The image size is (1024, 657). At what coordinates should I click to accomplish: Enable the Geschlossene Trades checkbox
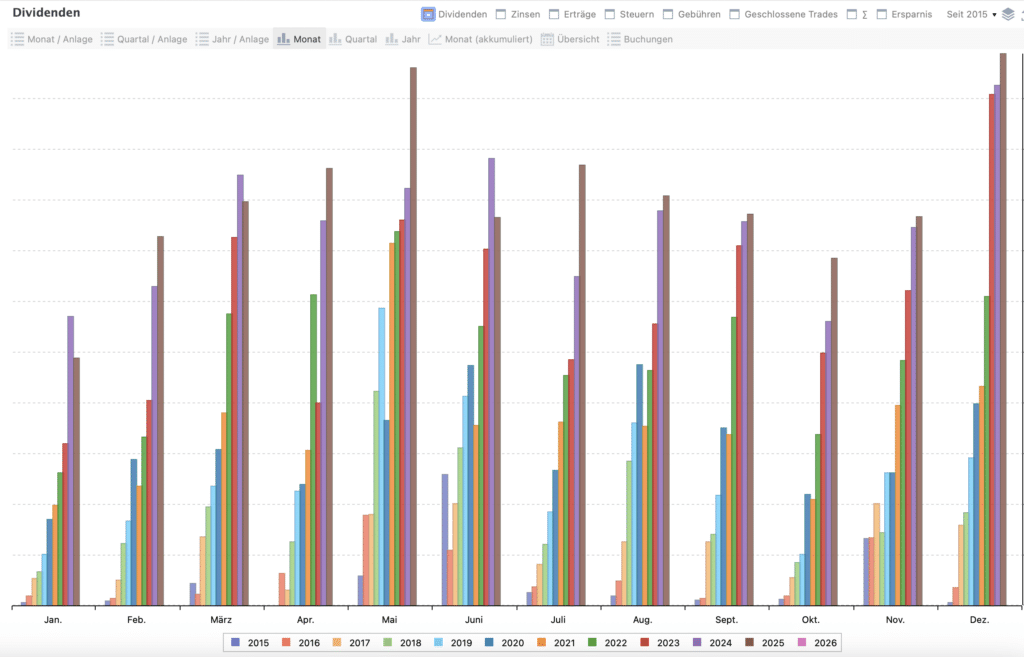coord(735,14)
